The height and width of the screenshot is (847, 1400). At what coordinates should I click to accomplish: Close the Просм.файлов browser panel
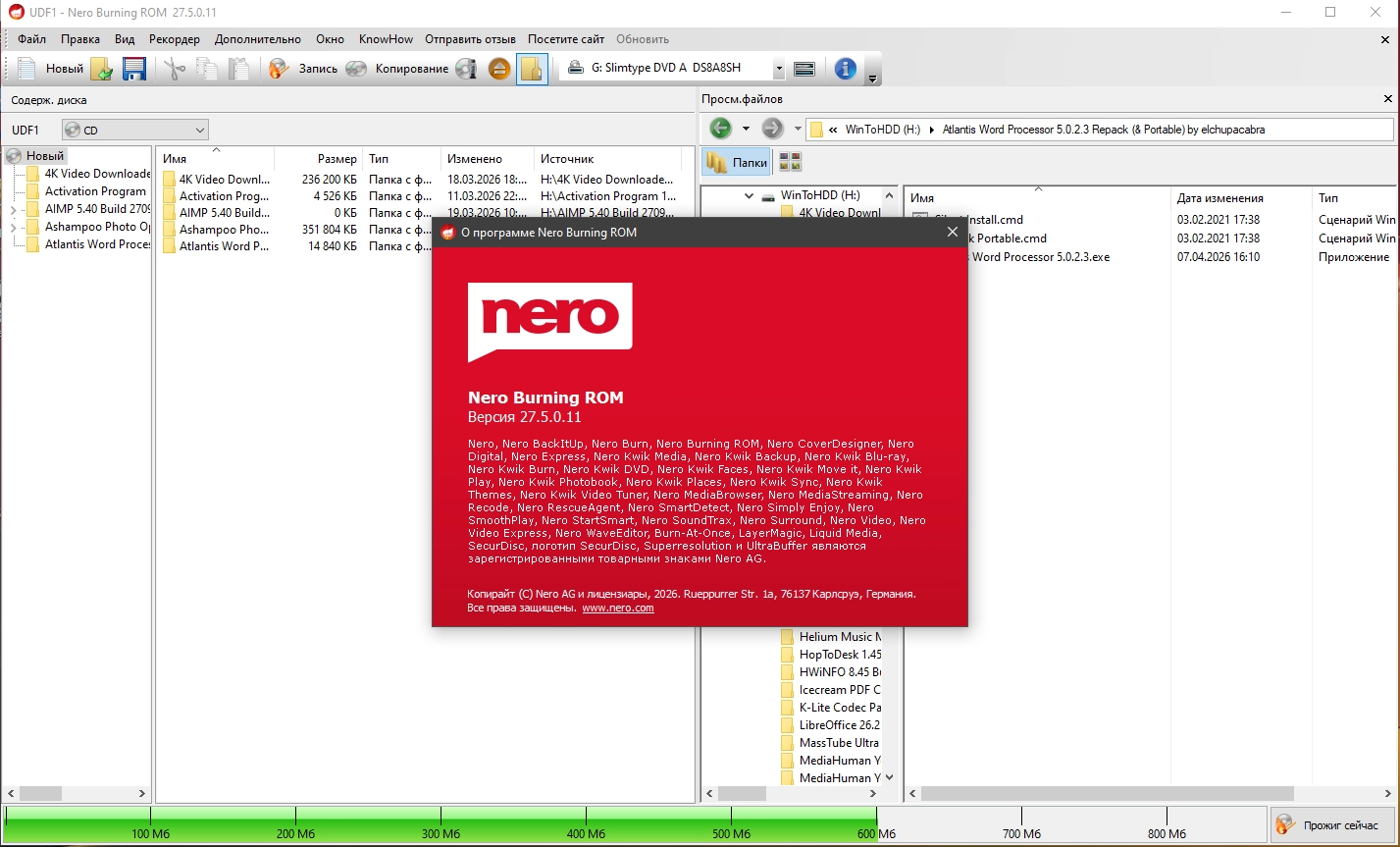coord(1388,99)
